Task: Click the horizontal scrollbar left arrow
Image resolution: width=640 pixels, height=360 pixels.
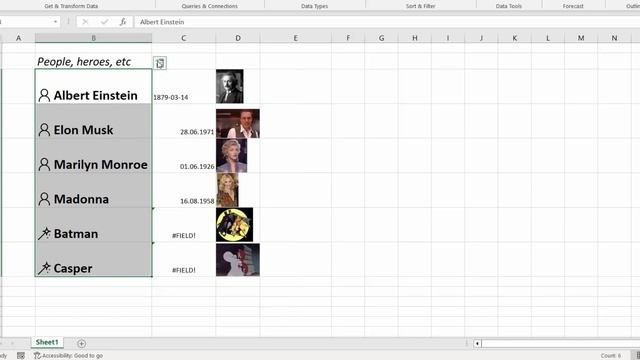Action: tap(477, 344)
